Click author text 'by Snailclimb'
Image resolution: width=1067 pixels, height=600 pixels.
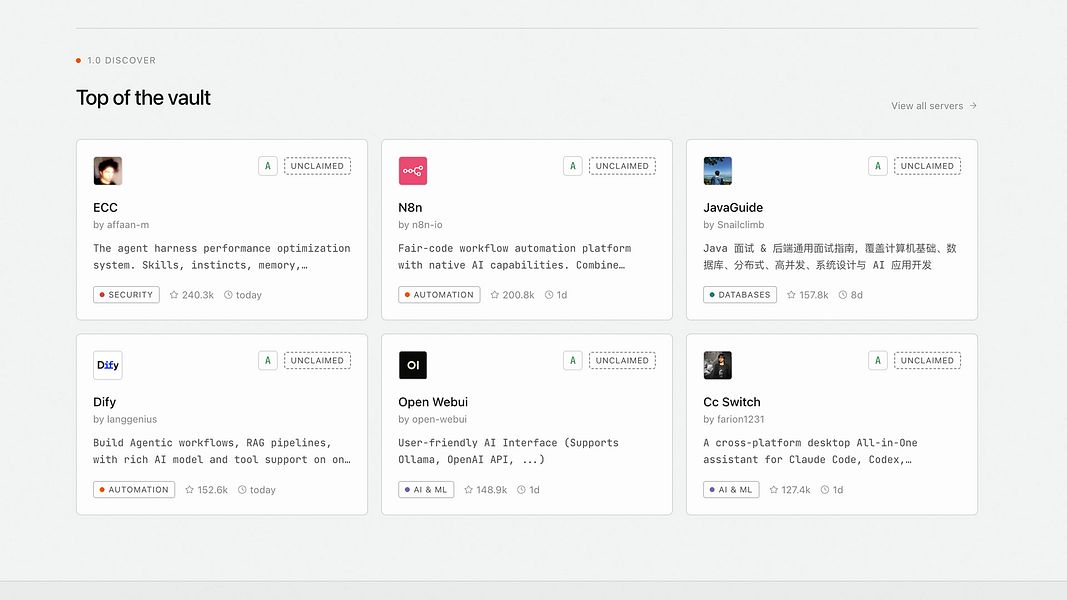pyautogui.click(x=734, y=224)
